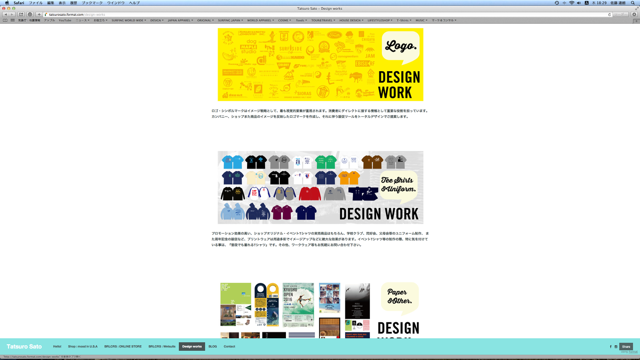Open the Safari application menu
The height and width of the screenshot is (360, 640).
coord(19,3)
